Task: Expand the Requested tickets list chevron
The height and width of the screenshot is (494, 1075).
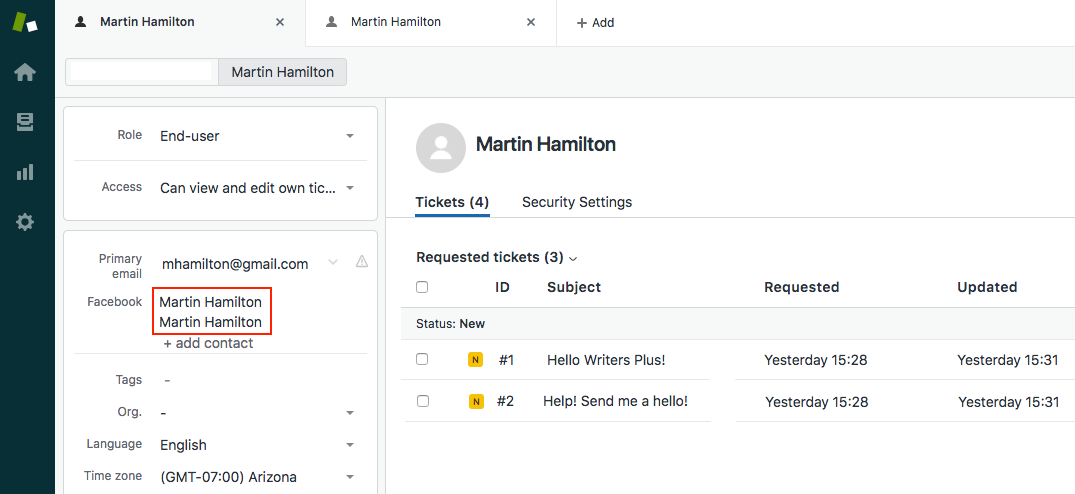Action: click(x=573, y=259)
